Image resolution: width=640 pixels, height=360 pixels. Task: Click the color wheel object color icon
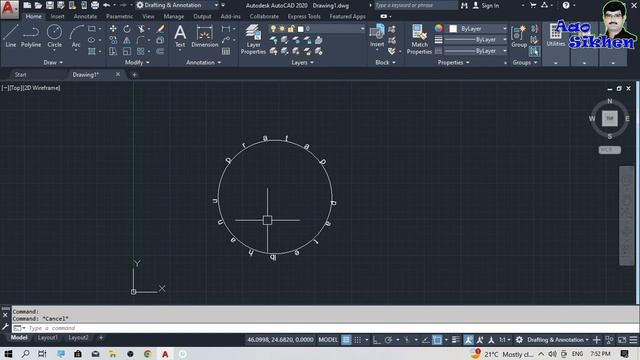click(438, 28)
